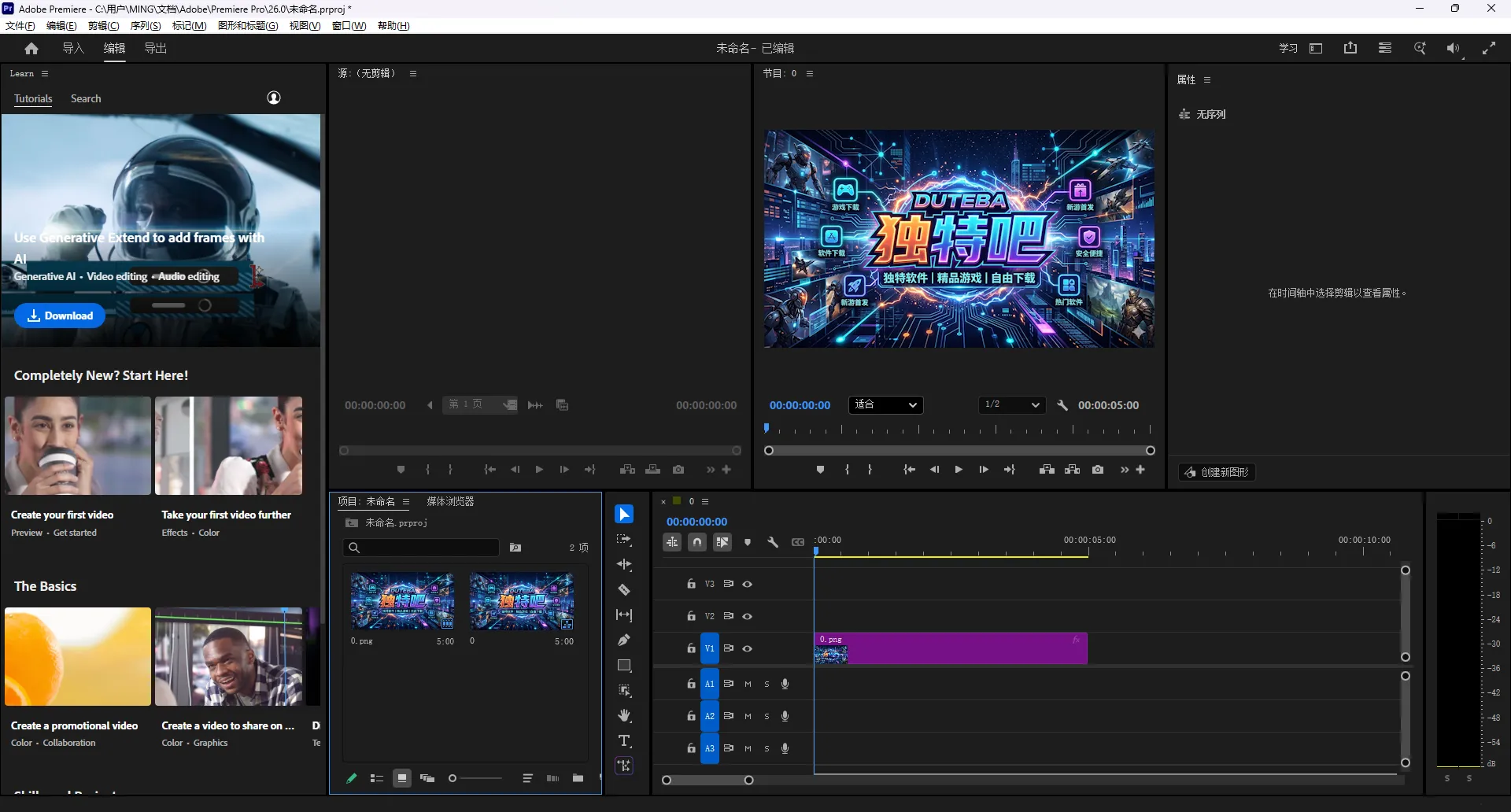Image resolution: width=1511 pixels, height=812 pixels.
Task: Open the 序列(S) menu
Action: click(x=146, y=25)
